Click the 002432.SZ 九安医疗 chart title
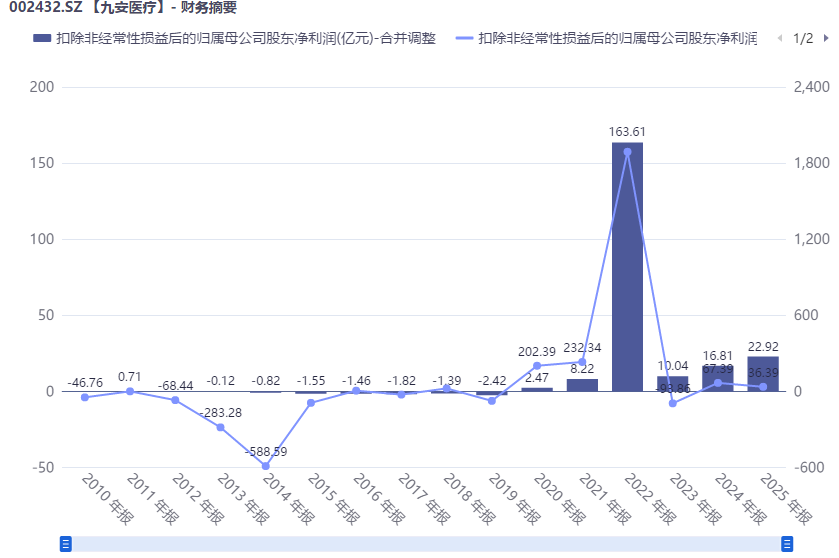 pos(123,7)
